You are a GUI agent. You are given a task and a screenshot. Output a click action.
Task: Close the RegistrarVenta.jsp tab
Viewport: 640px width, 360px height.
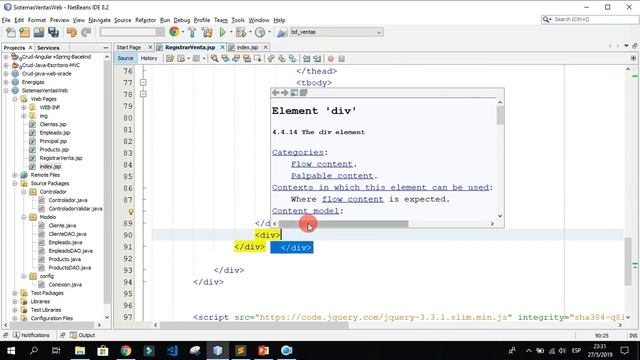click(222, 47)
